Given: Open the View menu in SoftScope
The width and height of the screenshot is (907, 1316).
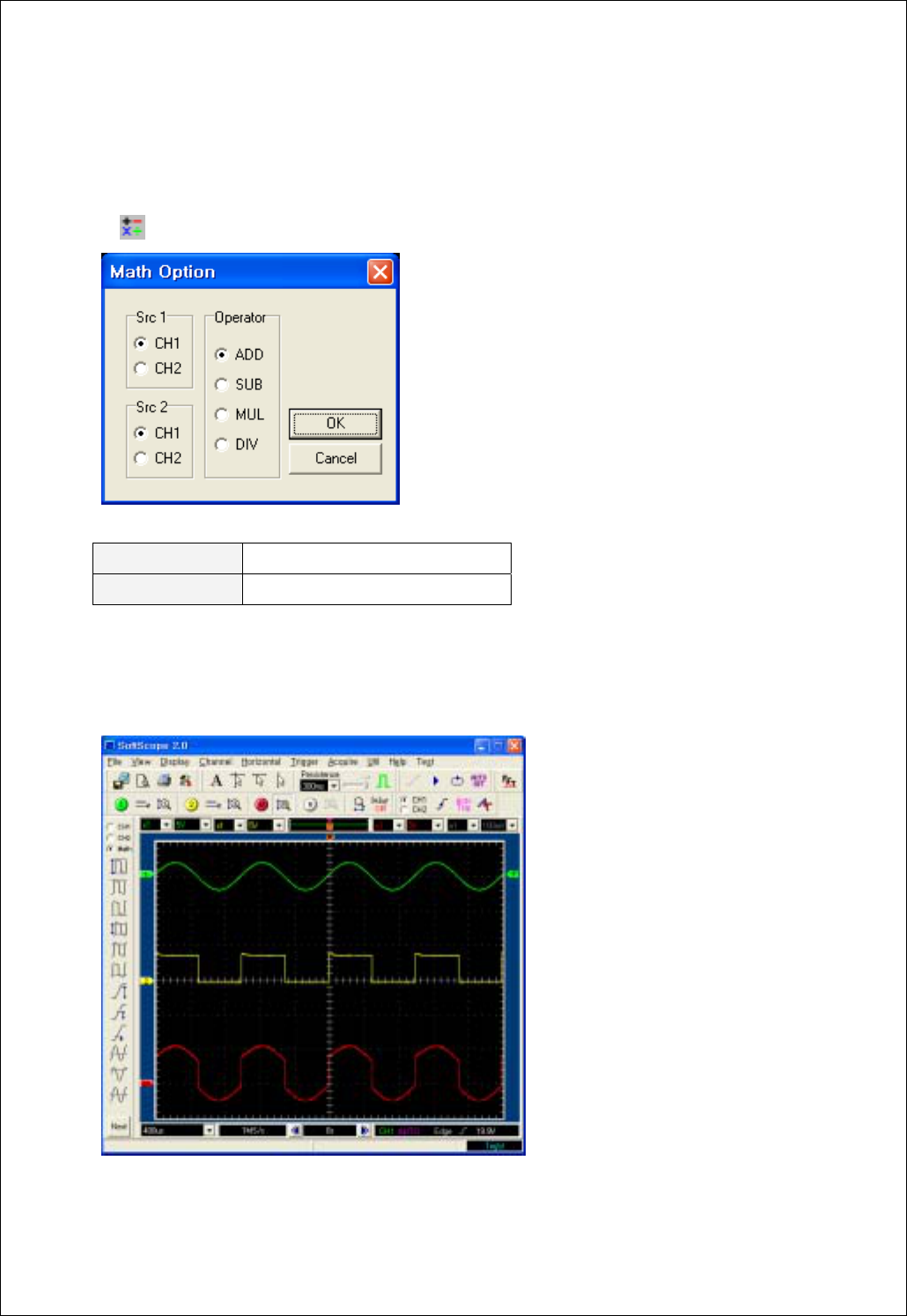Looking at the screenshot, I should (x=141, y=762).
